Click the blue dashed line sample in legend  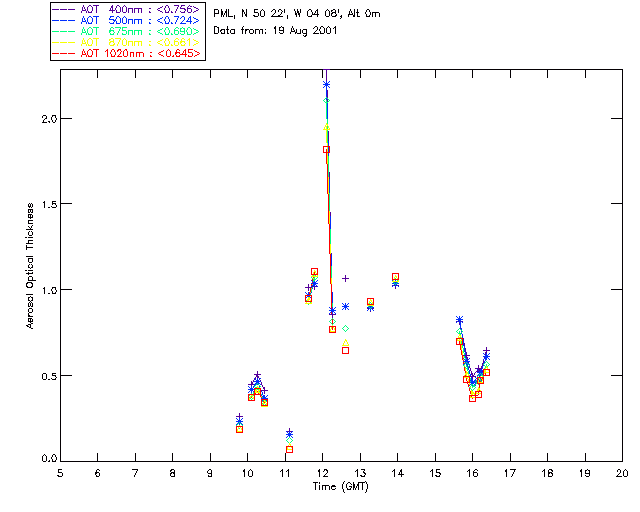pos(64,21)
